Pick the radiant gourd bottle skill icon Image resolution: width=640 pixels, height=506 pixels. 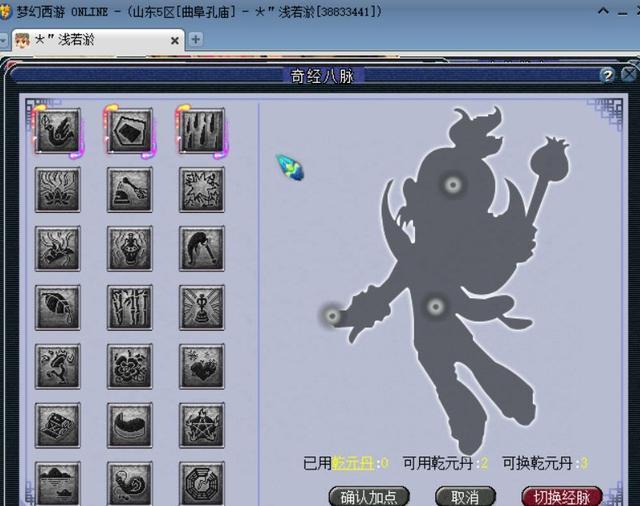pos(202,307)
